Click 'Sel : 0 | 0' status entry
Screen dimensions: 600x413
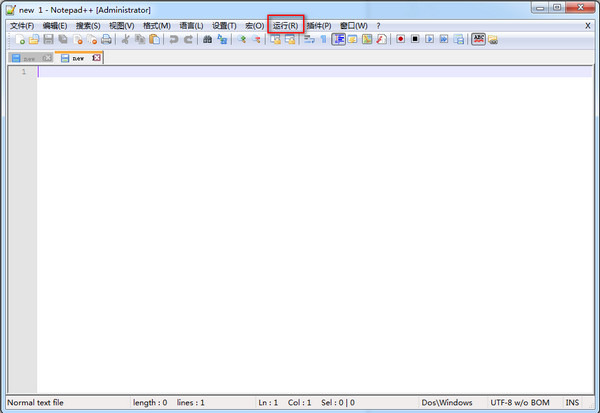pos(338,403)
